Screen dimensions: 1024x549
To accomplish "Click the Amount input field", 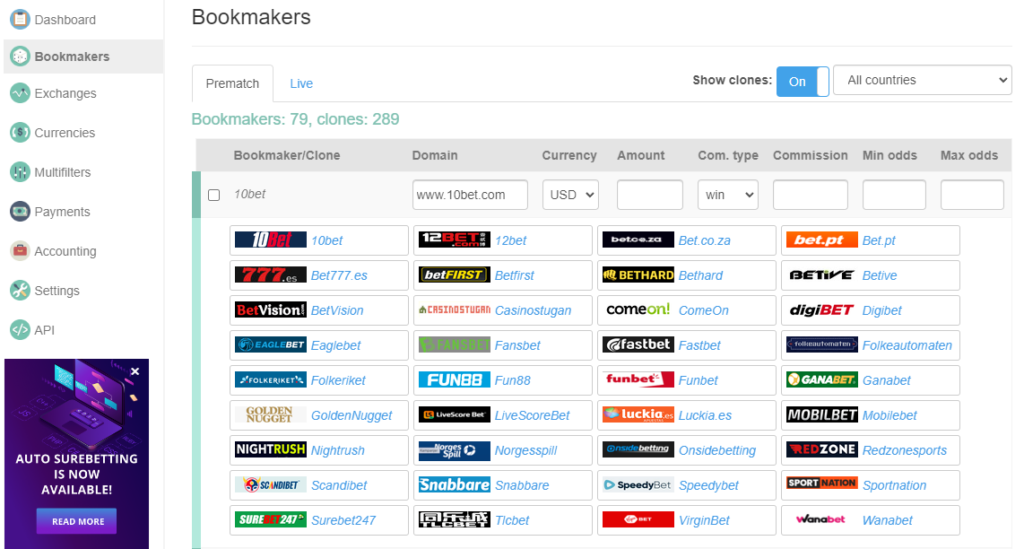I will [x=650, y=195].
